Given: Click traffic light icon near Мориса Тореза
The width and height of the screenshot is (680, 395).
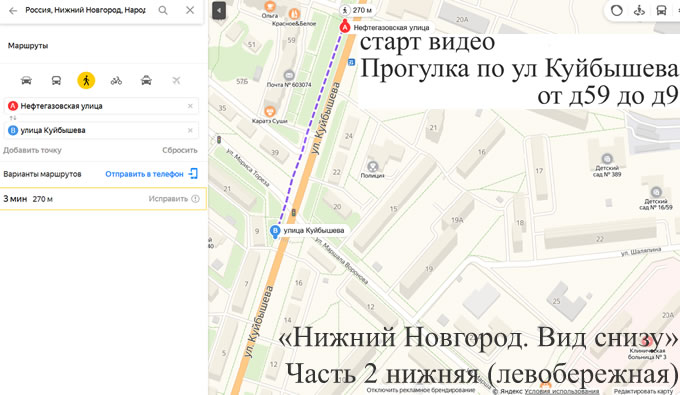Looking at the screenshot, I should 219,140.
